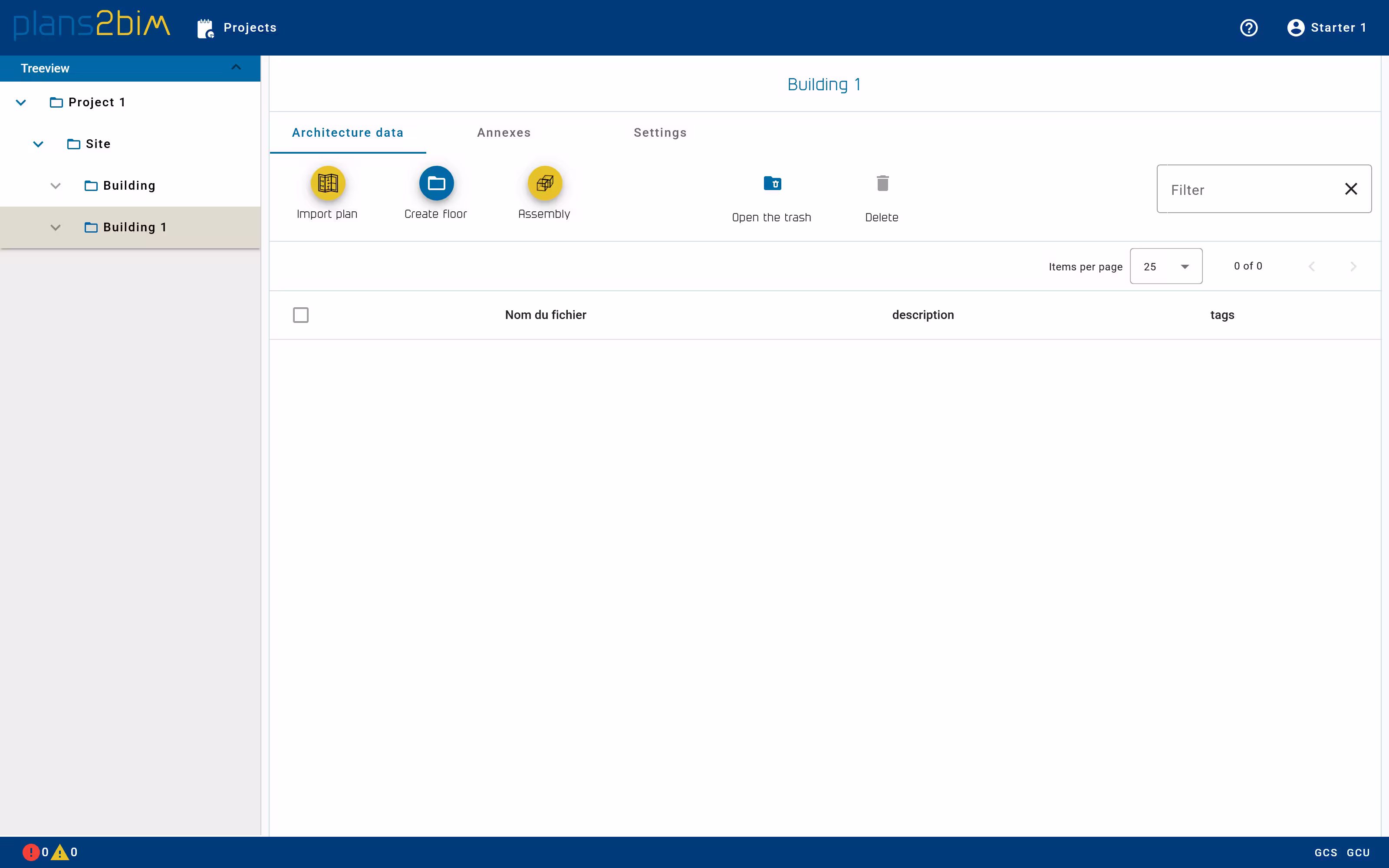Click the Assembly cube icon
The height and width of the screenshot is (868, 1389).
[x=544, y=183]
